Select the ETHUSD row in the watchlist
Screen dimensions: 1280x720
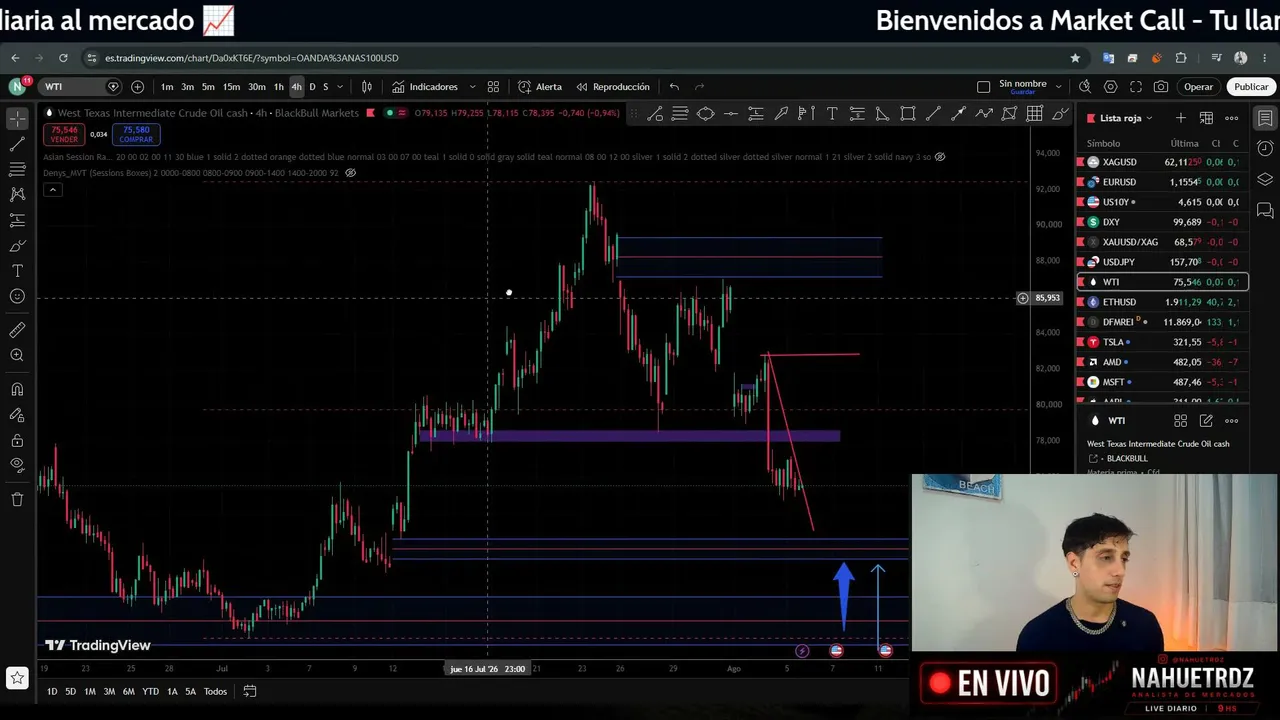point(1161,302)
